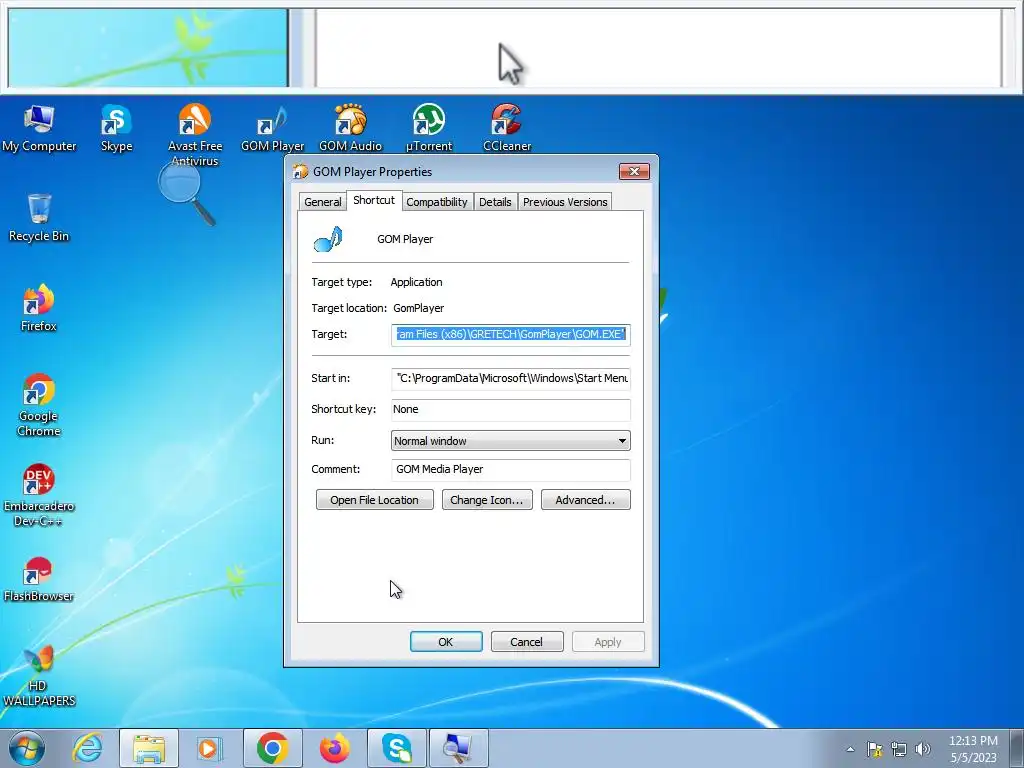Image resolution: width=1024 pixels, height=768 pixels.
Task: Select FlashBrowser desktop shortcut
Action: (39, 579)
